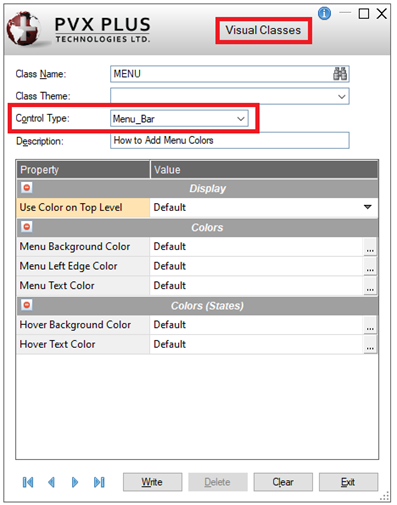Collapse the Colors section
The height and width of the screenshot is (505, 397).
pos(27,227)
